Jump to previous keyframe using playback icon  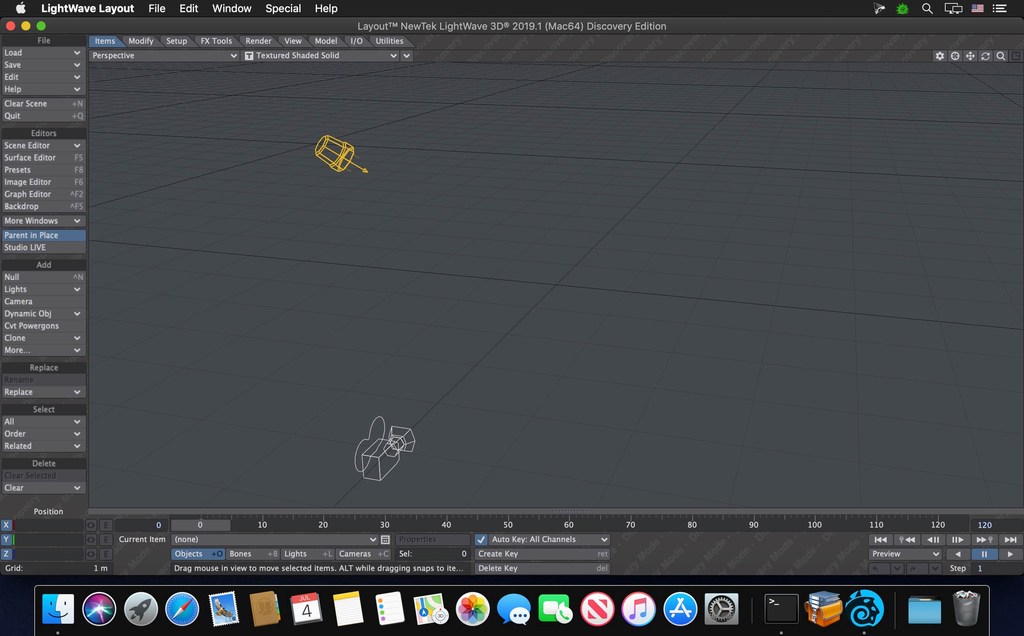[x=905, y=540]
